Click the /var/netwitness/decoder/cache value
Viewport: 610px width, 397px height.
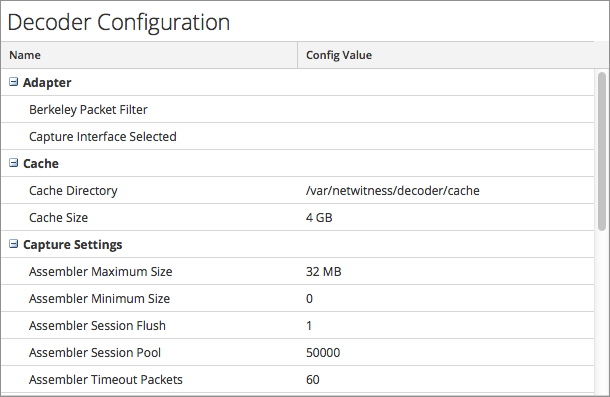[393, 191]
